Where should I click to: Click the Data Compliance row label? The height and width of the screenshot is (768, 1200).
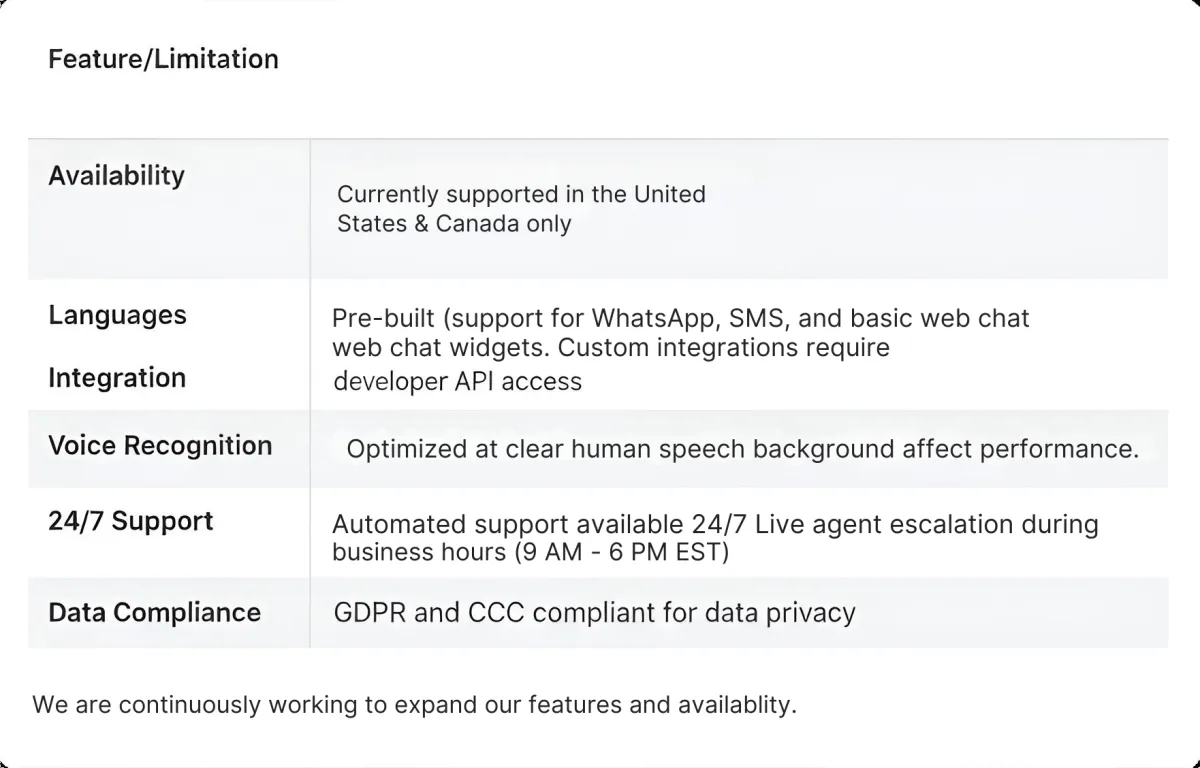point(154,612)
